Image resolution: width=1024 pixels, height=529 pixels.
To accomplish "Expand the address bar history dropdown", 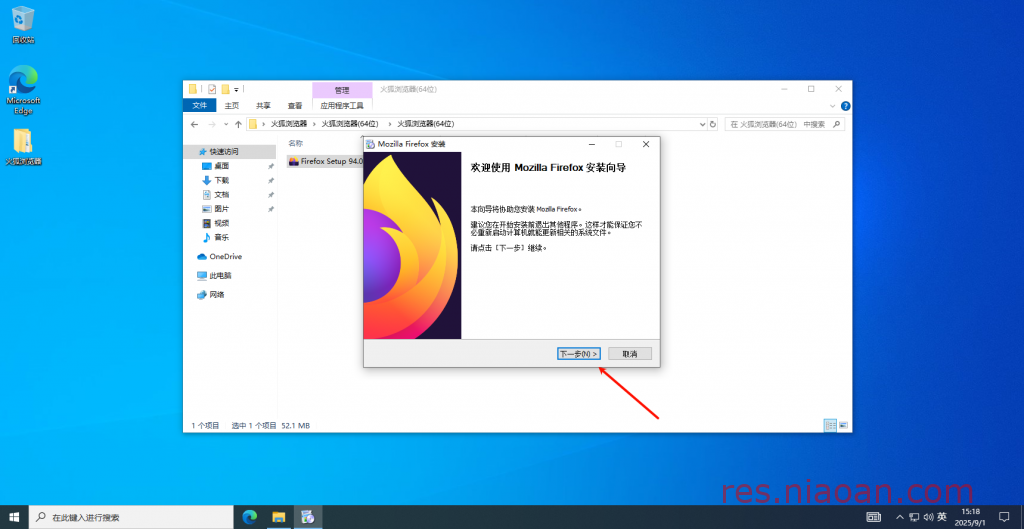I will (703, 124).
